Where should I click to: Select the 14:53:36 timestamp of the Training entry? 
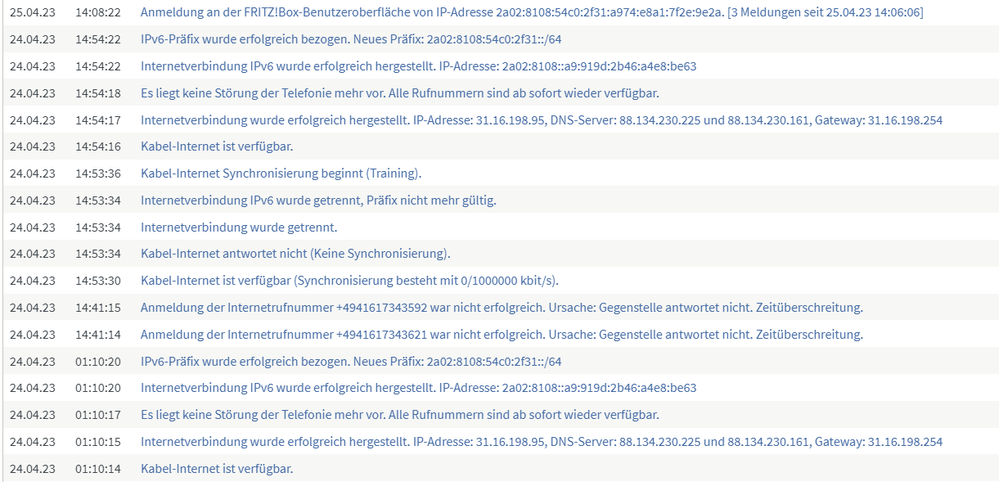[x=97, y=173]
